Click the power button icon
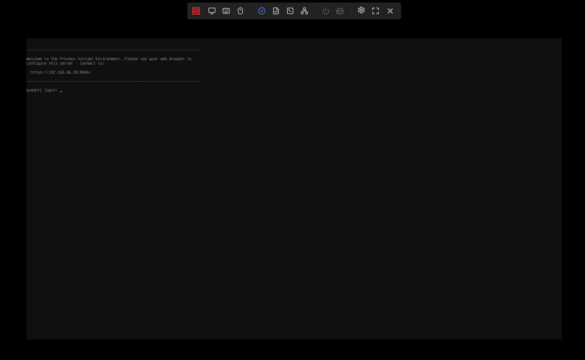Image resolution: width=585 pixels, height=360 pixels. click(x=326, y=11)
